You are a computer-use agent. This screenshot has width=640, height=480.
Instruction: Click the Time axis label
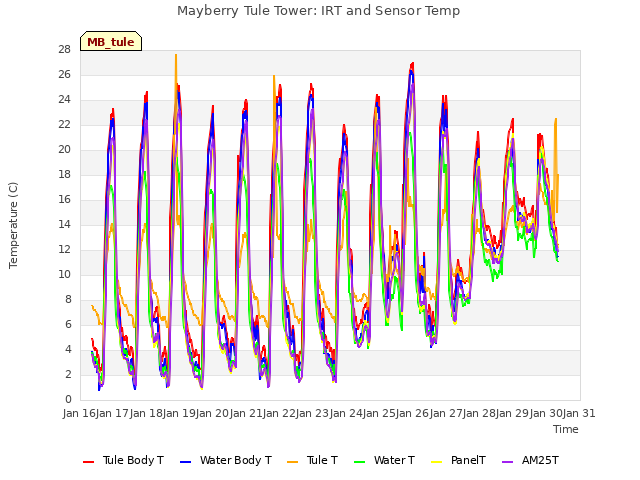tap(566, 429)
